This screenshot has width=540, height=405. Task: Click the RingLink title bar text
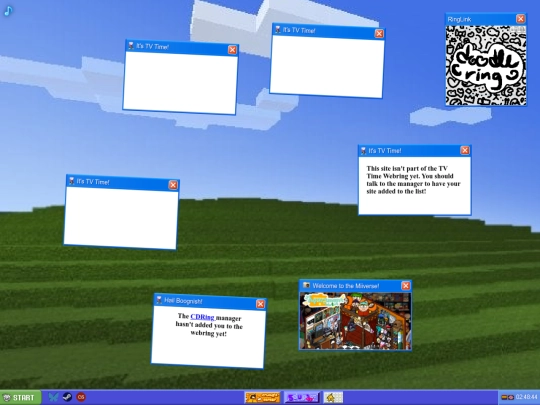coord(459,20)
